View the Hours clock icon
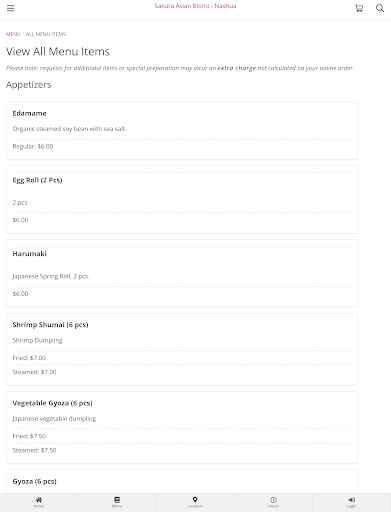This screenshot has height=512, width=391. pos(273,502)
